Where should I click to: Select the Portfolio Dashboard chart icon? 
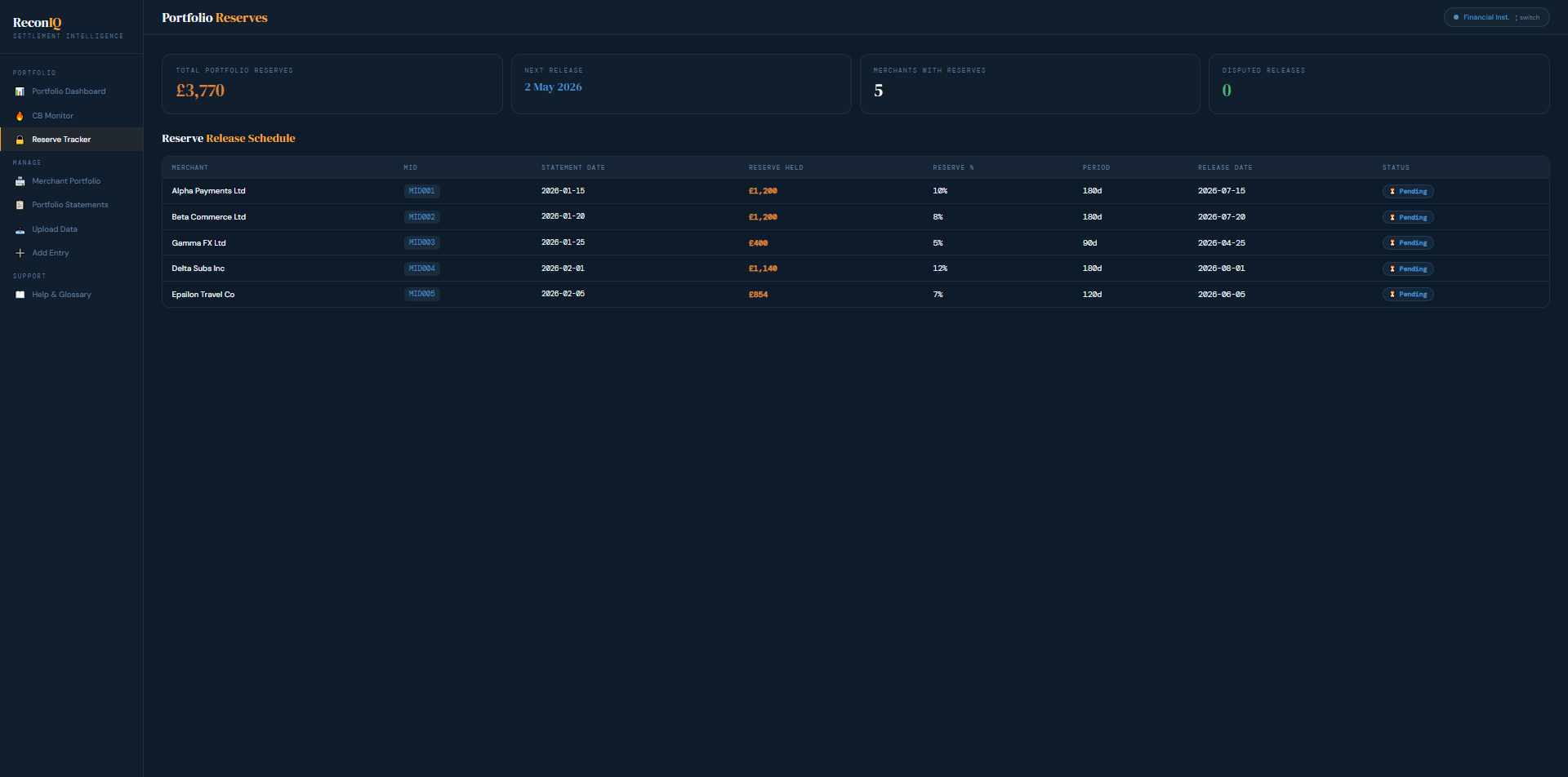20,91
